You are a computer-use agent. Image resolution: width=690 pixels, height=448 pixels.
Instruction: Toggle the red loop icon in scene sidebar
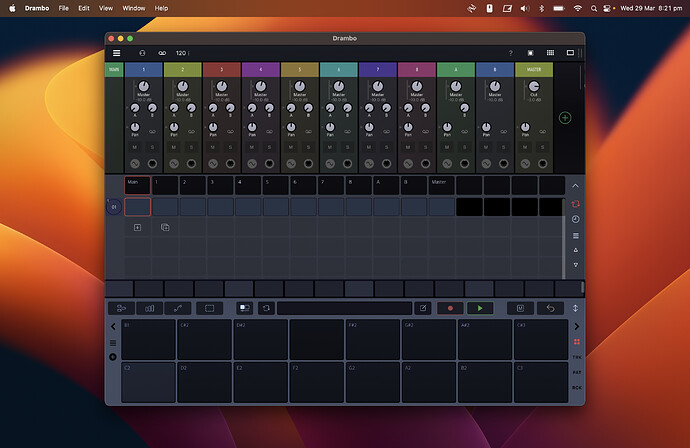coord(576,204)
